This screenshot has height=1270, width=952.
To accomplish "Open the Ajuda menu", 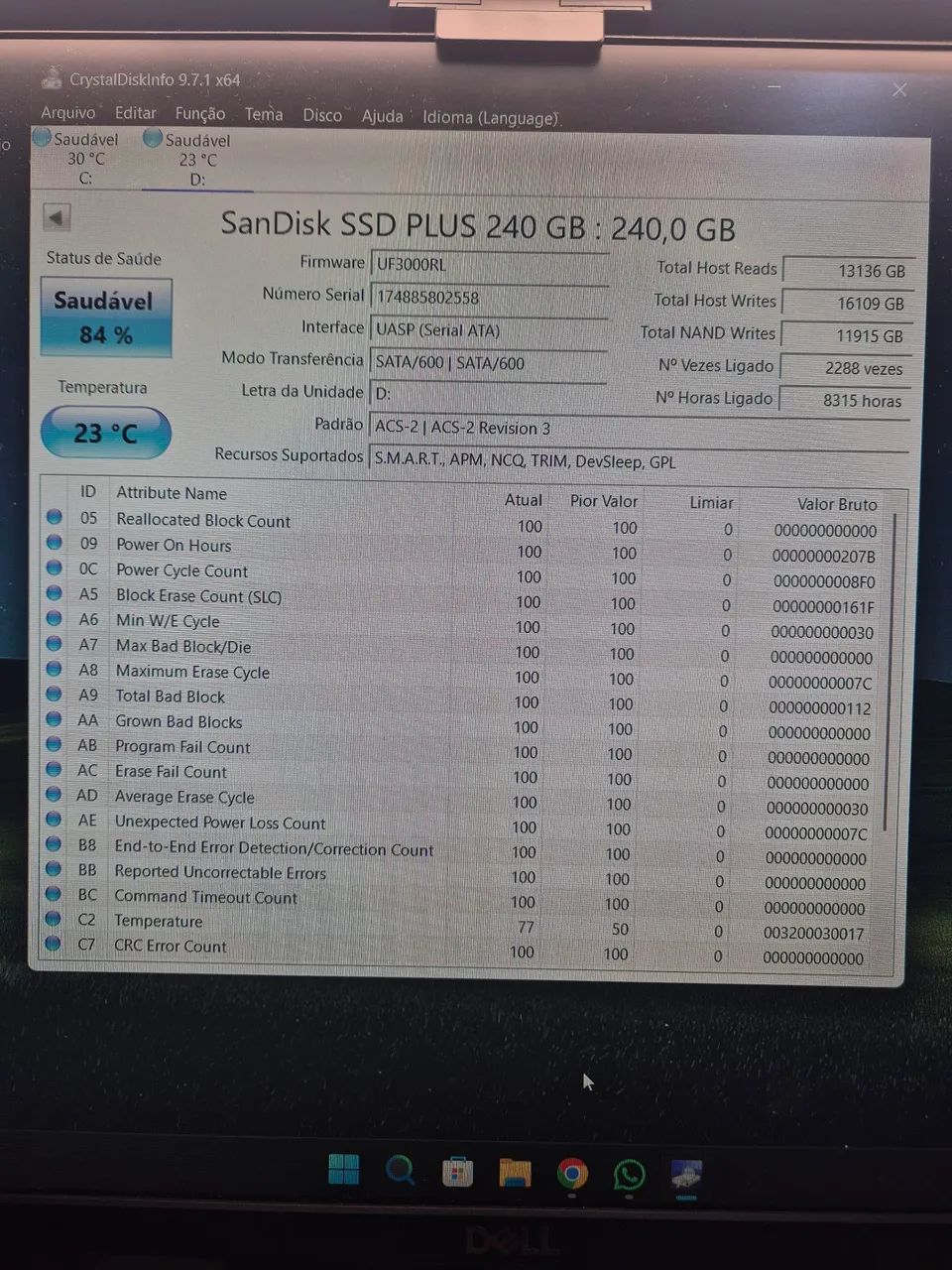I will tap(382, 116).
